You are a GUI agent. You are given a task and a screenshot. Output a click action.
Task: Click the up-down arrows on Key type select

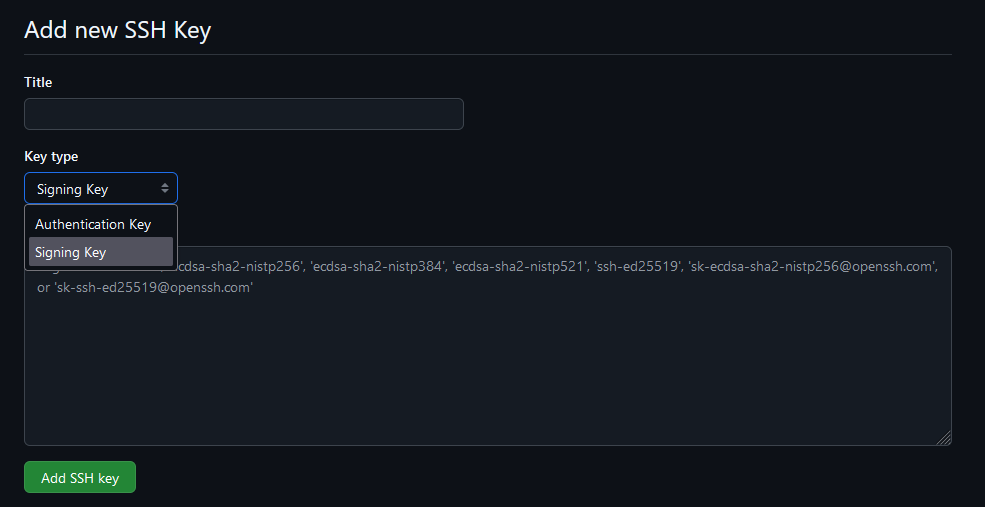pyautogui.click(x=165, y=188)
